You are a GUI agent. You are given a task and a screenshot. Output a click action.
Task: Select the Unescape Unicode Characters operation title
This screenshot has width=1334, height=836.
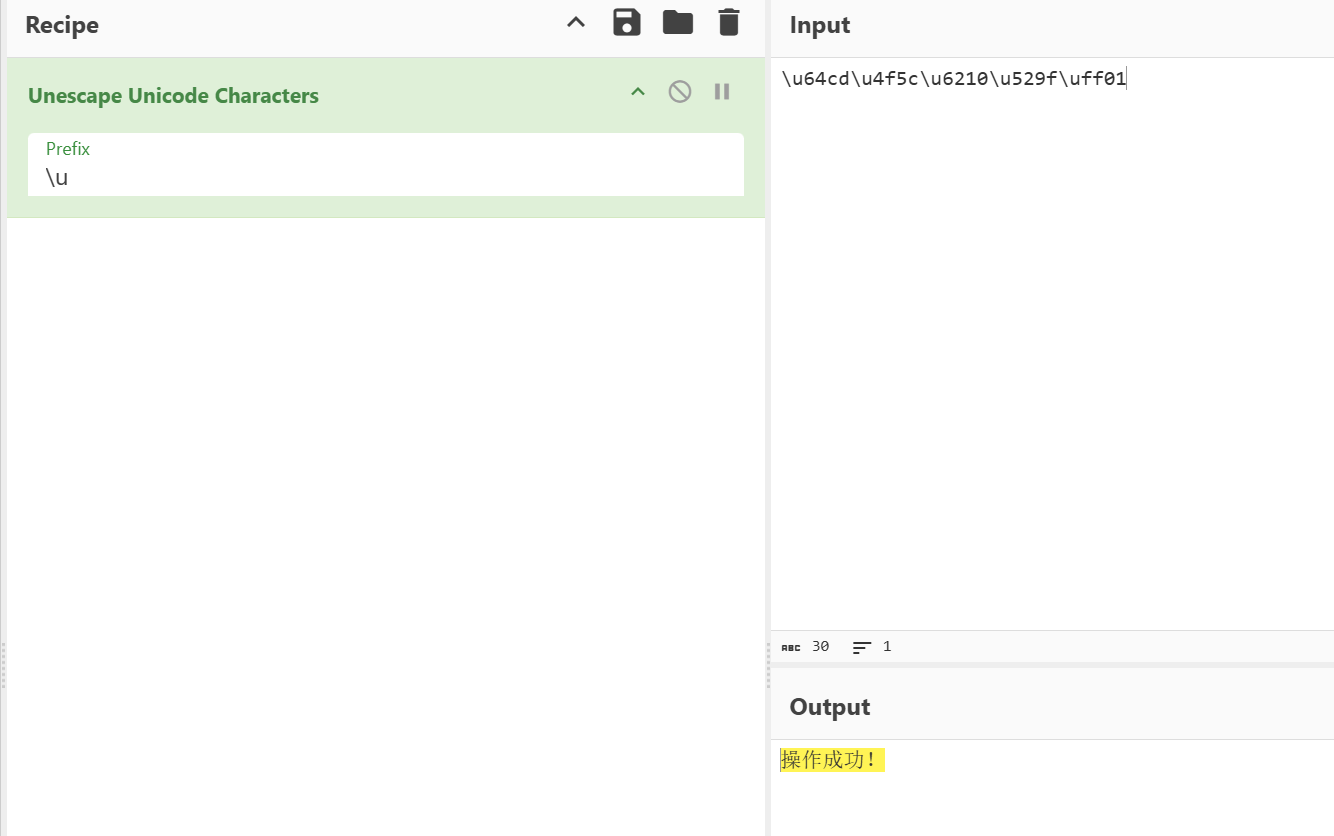[x=173, y=96]
